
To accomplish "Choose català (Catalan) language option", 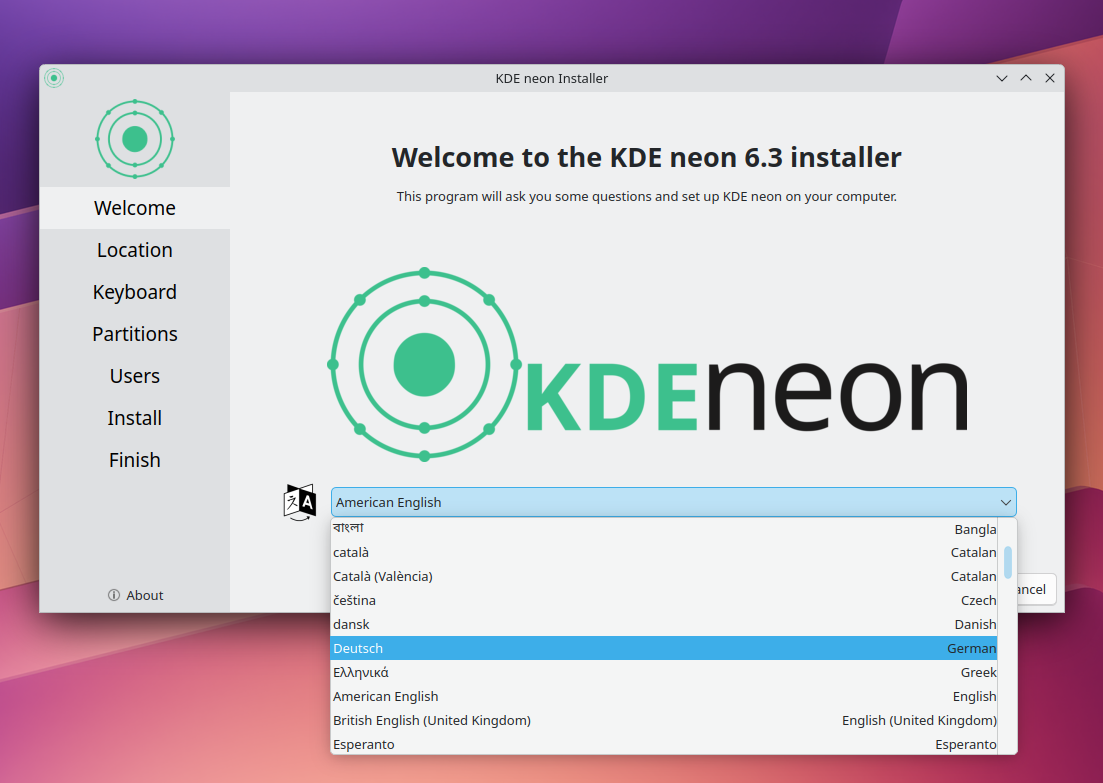I will click(663, 552).
